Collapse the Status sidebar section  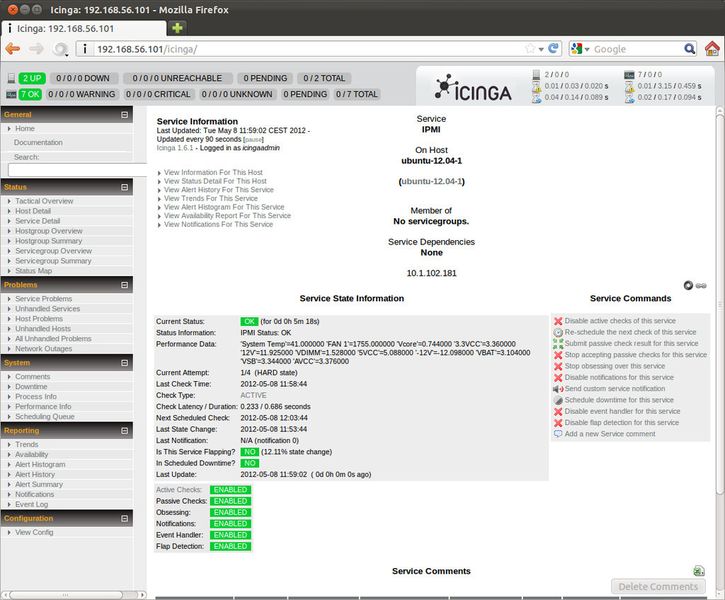point(124,187)
